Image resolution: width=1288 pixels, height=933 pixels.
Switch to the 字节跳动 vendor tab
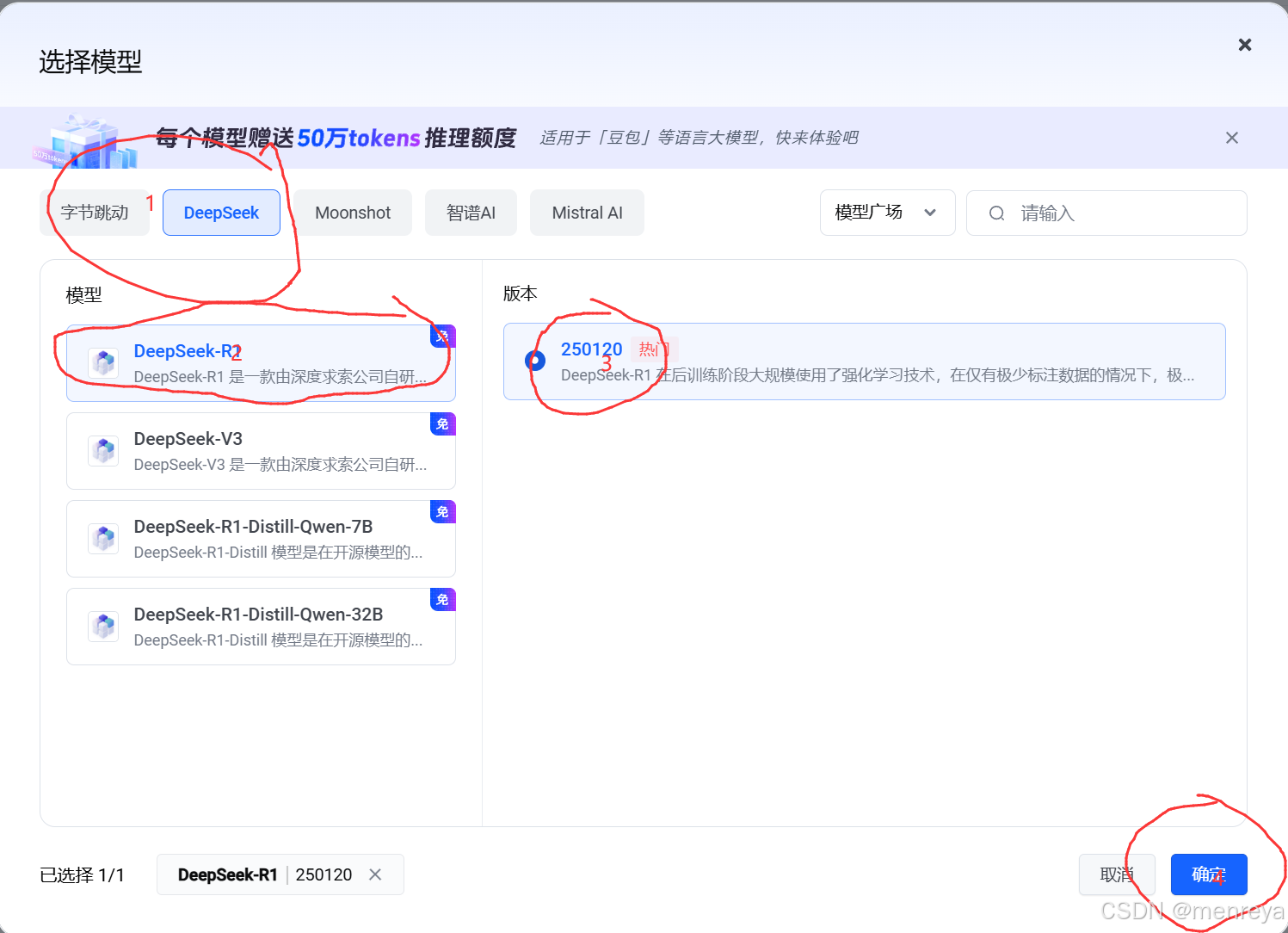pyautogui.click(x=95, y=213)
